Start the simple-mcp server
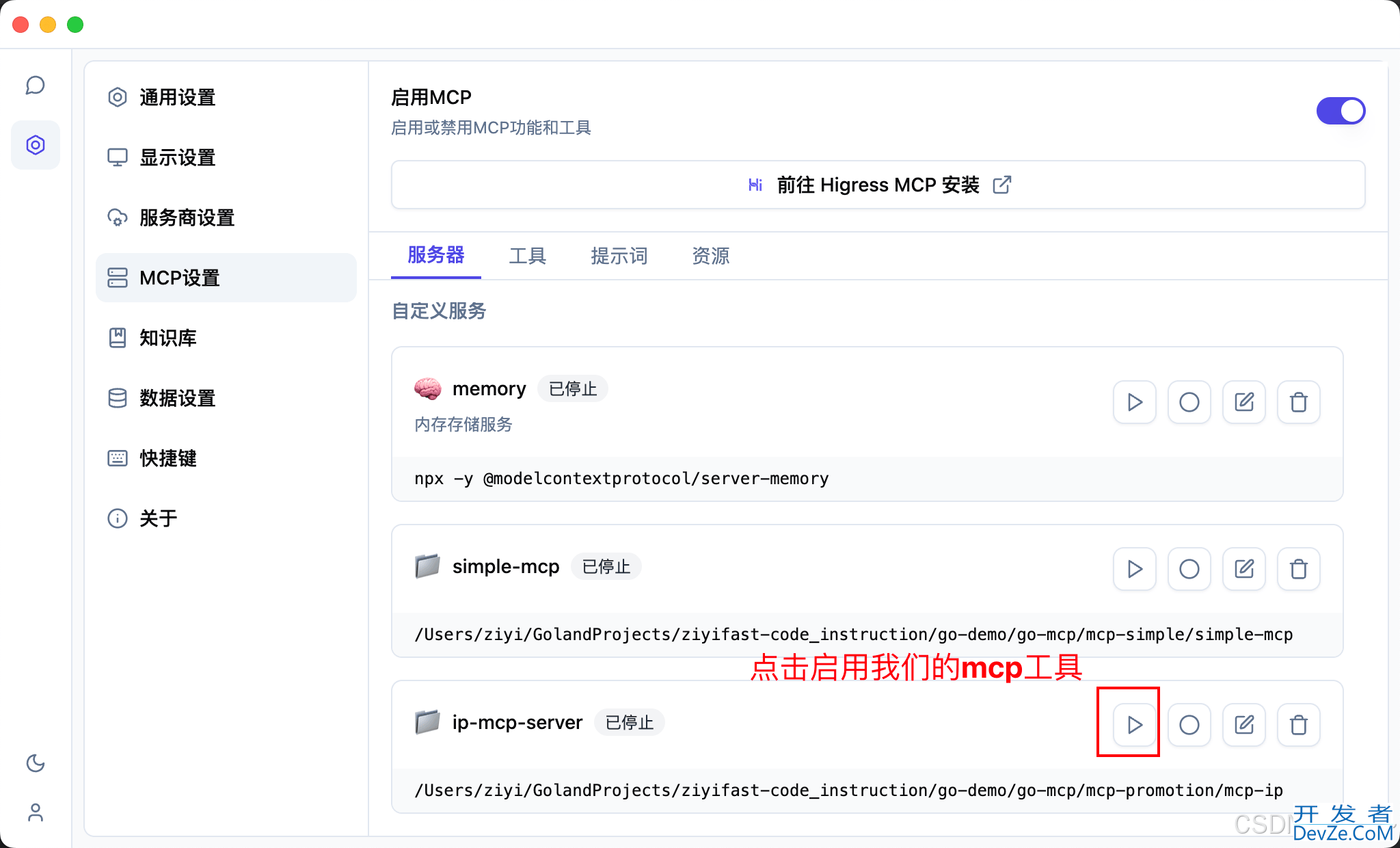Viewport: 1400px width, 848px height. pyautogui.click(x=1135, y=569)
